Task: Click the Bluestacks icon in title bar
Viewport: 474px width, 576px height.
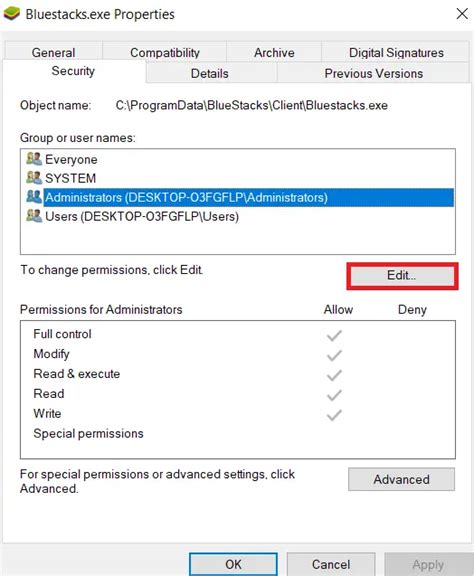Action: [x=11, y=14]
